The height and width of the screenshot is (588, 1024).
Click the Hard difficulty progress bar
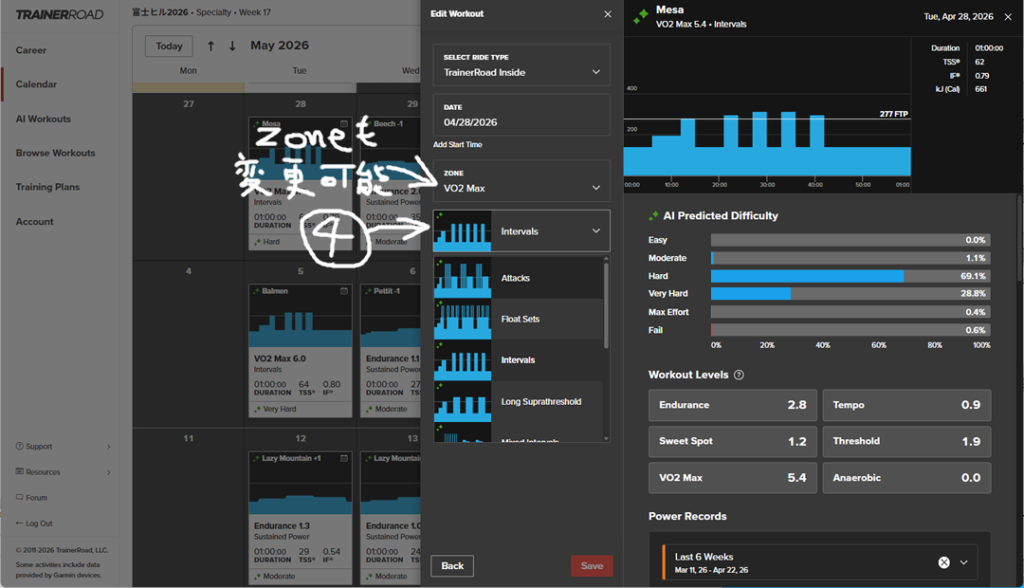click(x=850, y=276)
